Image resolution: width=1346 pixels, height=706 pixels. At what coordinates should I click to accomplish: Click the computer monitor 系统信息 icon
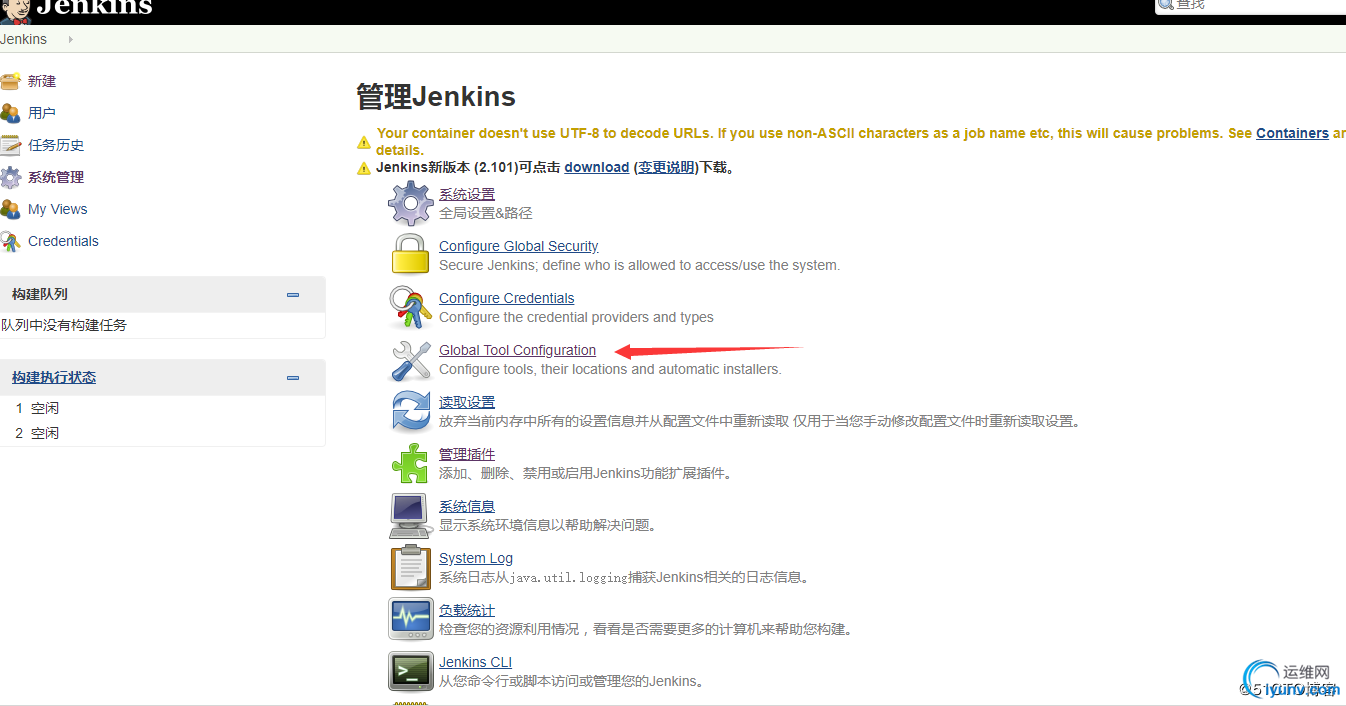pos(410,516)
